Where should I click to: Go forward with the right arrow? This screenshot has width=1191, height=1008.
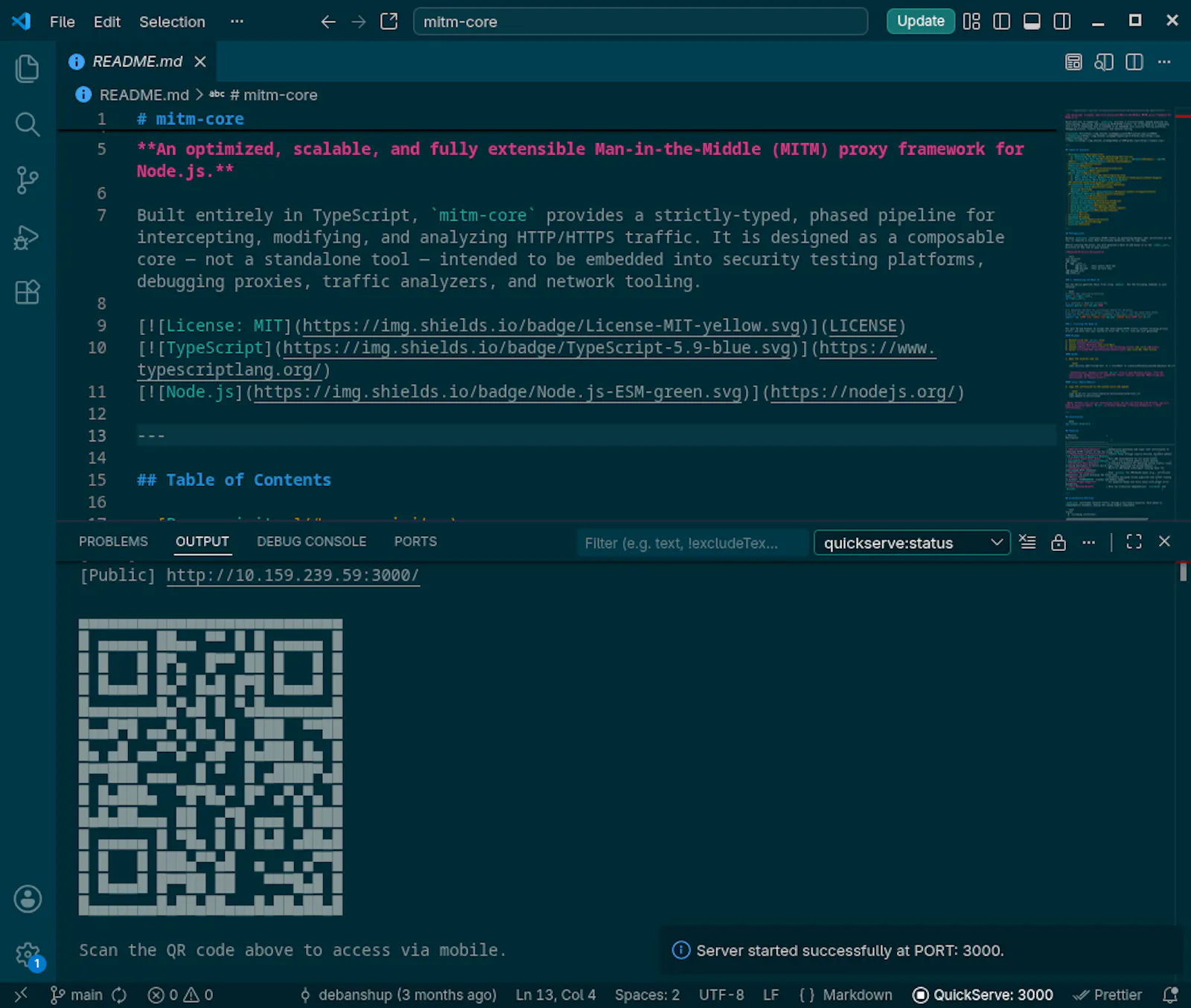click(x=359, y=22)
